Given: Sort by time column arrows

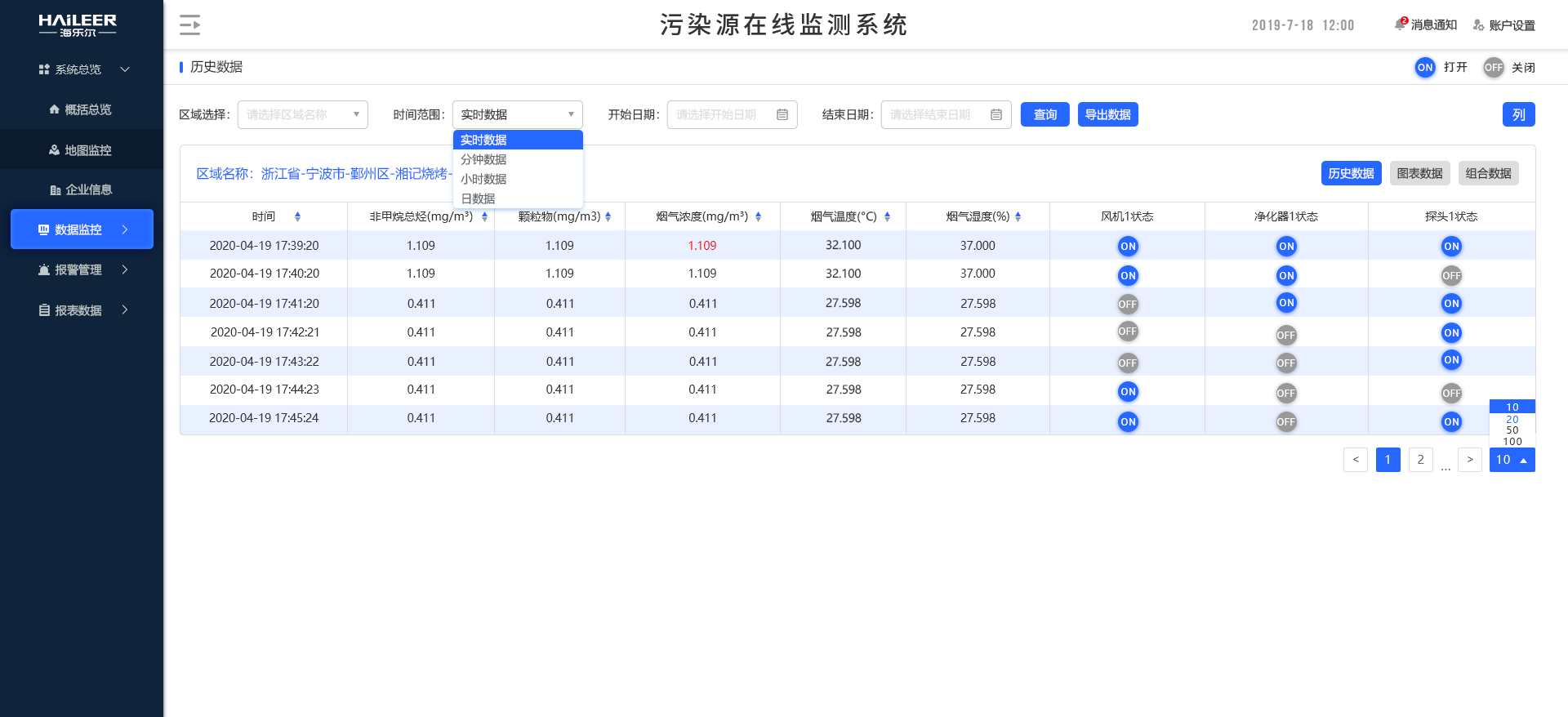Looking at the screenshot, I should (297, 216).
